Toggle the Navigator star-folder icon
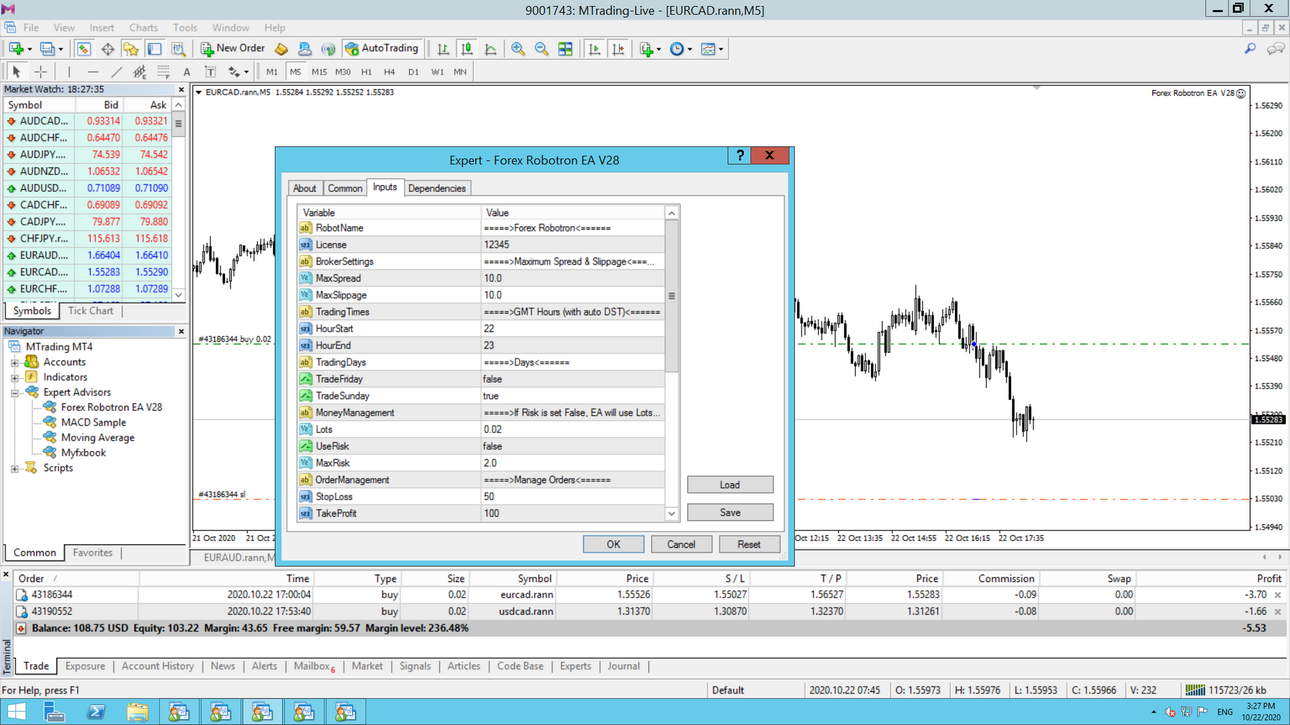Image resolution: width=1290 pixels, height=725 pixels. 131,48
